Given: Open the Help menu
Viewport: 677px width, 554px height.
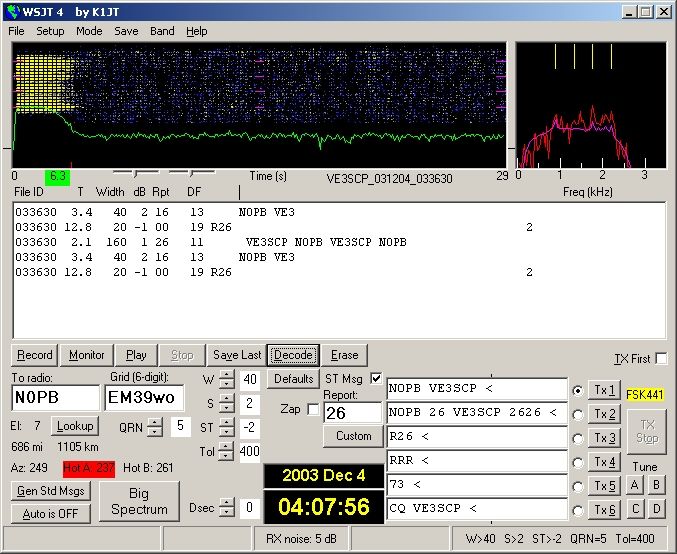Looking at the screenshot, I should [x=196, y=31].
